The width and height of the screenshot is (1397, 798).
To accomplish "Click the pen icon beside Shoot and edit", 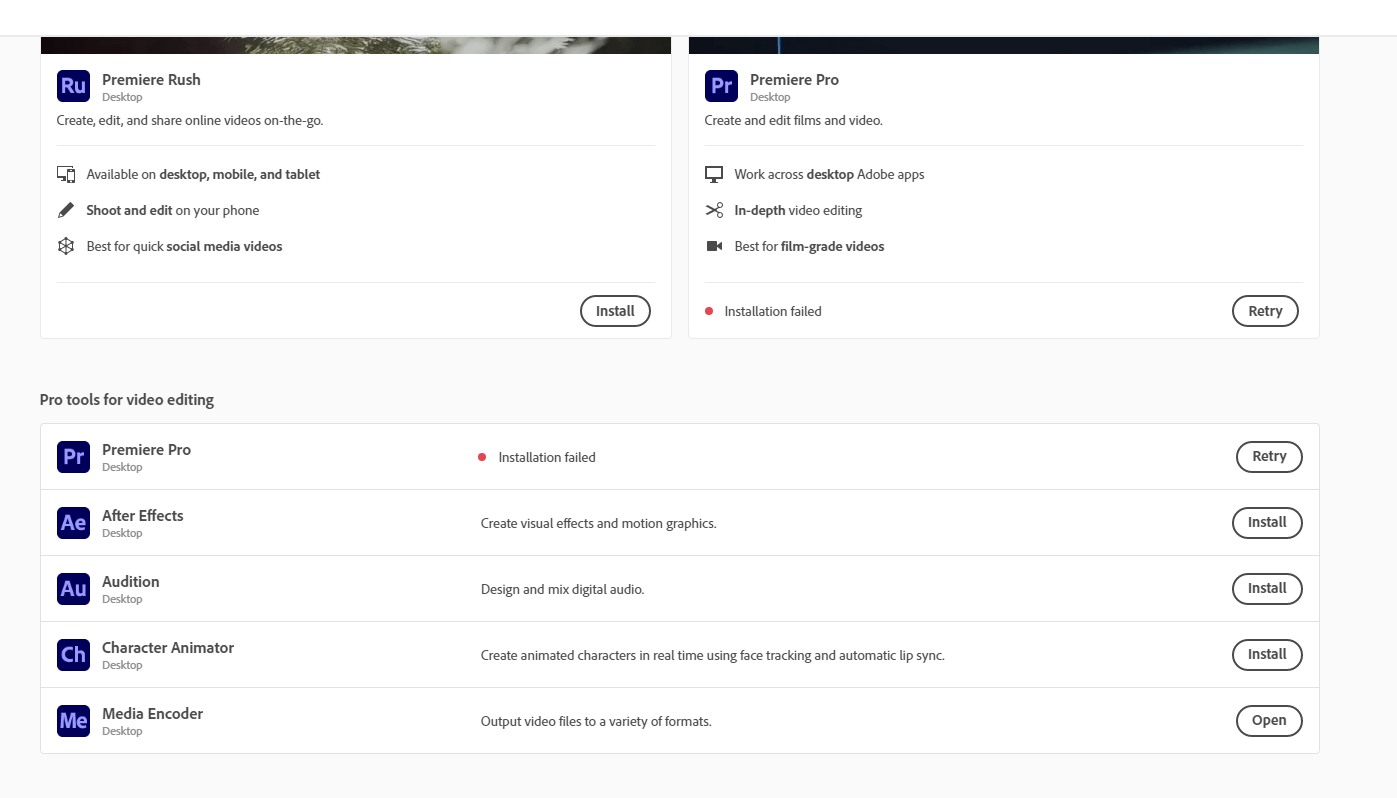I will point(65,210).
